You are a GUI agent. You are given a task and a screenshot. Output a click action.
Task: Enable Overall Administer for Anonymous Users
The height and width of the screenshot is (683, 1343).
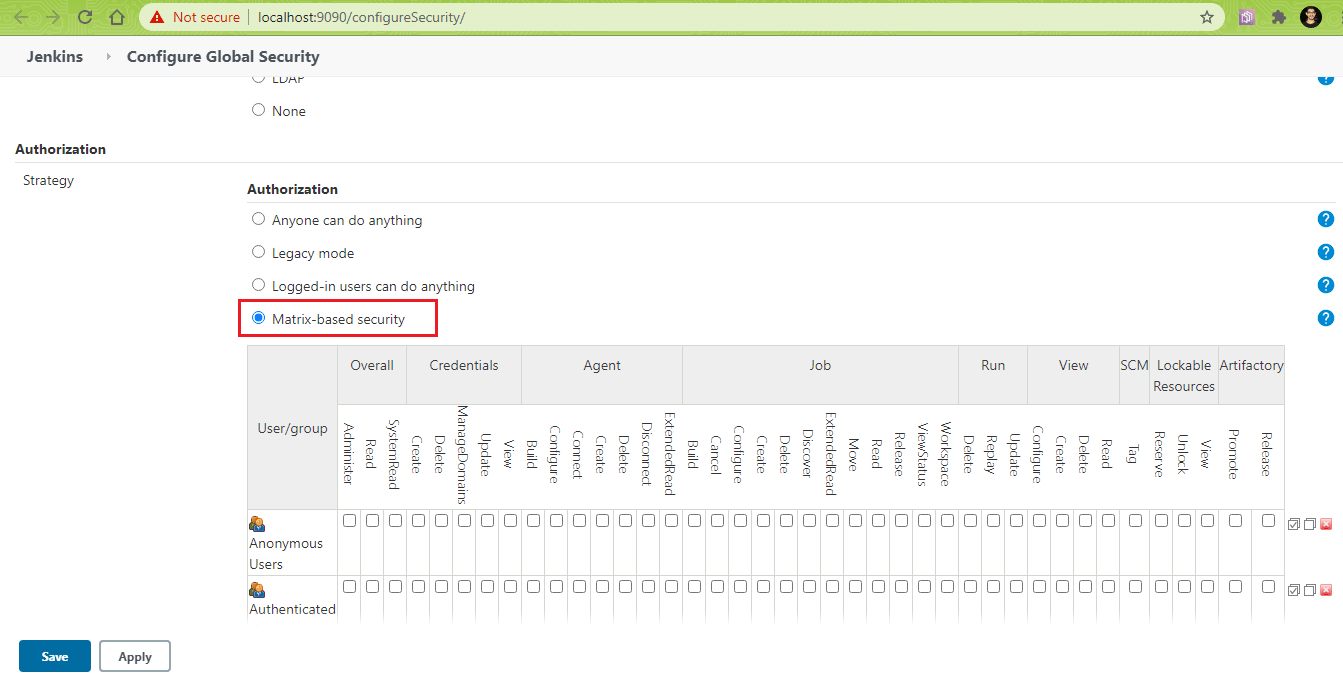349,520
